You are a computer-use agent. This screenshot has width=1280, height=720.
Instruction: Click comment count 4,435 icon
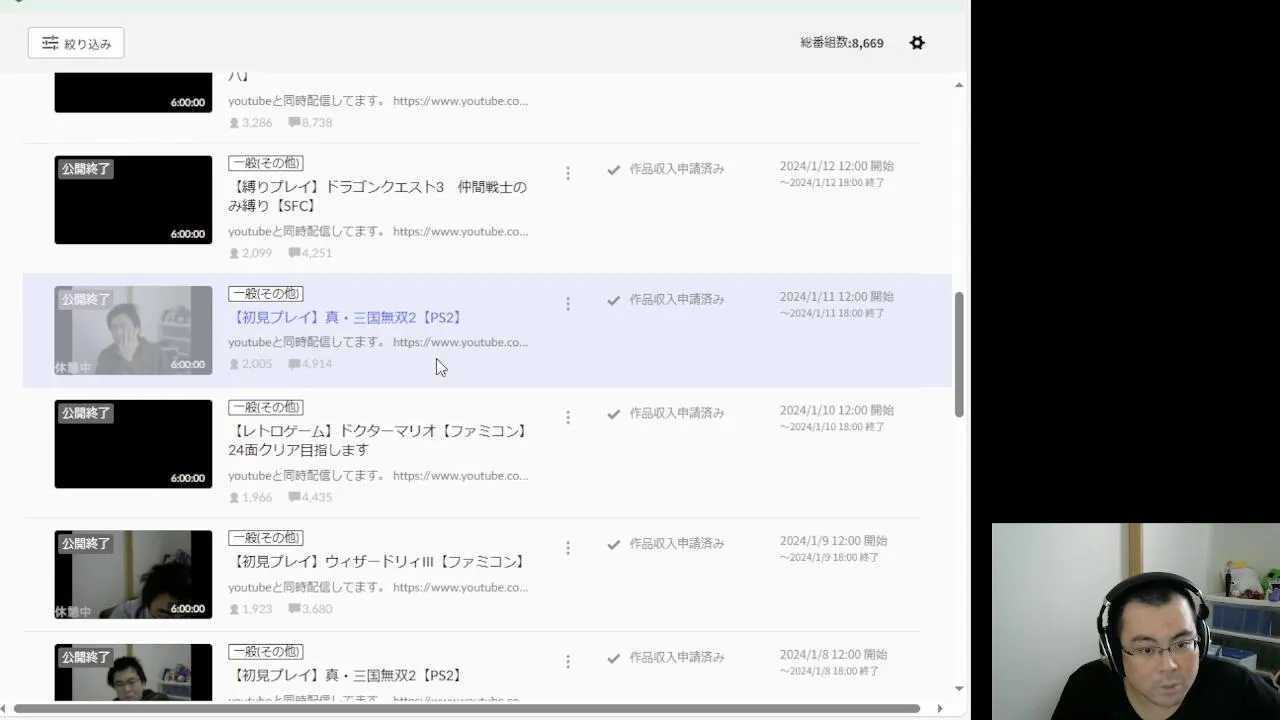(x=294, y=497)
